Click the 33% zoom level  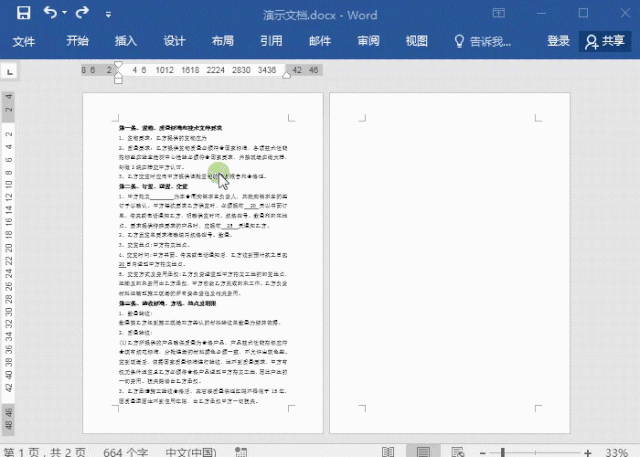[616, 452]
